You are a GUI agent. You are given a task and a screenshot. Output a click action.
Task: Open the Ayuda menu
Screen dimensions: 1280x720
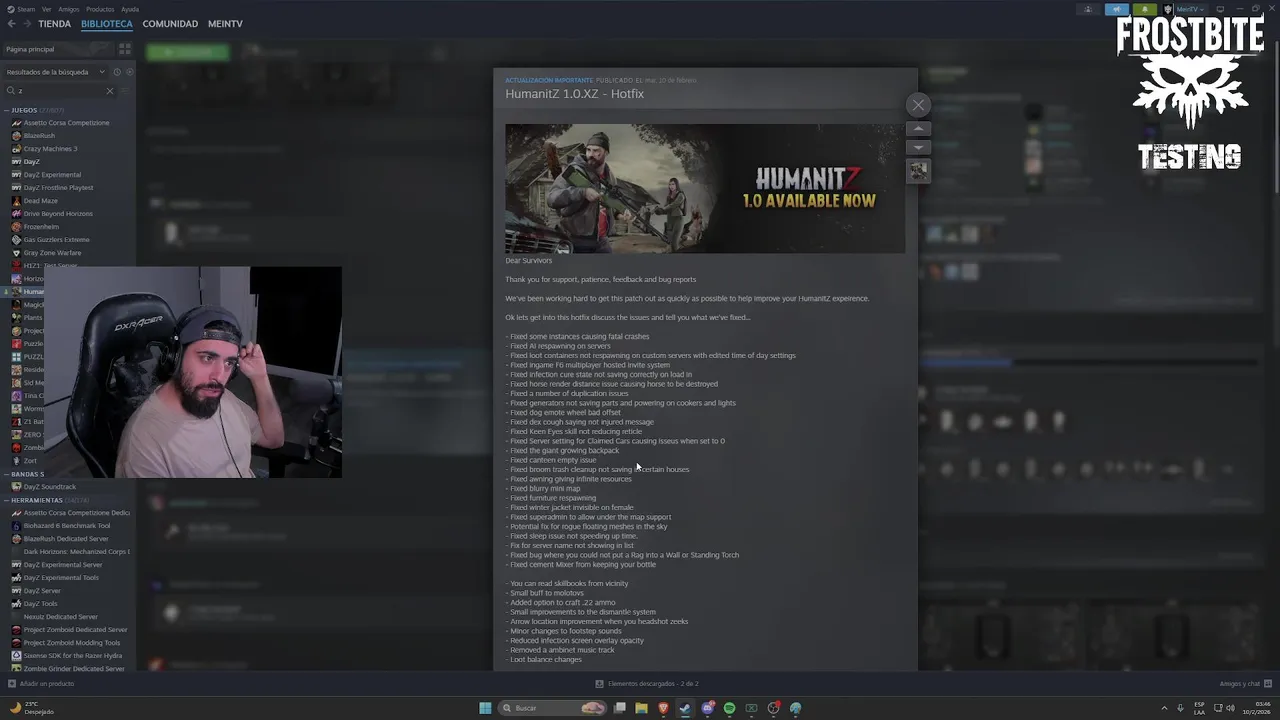(x=130, y=9)
